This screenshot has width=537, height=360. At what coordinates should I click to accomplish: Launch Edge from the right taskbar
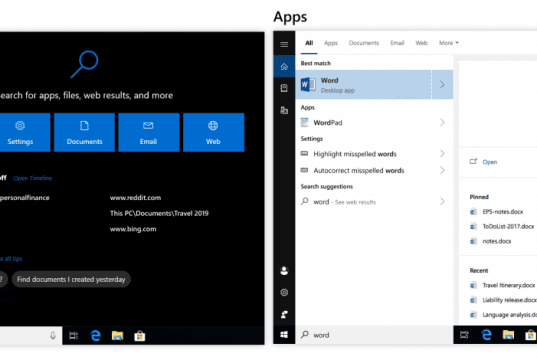486,335
